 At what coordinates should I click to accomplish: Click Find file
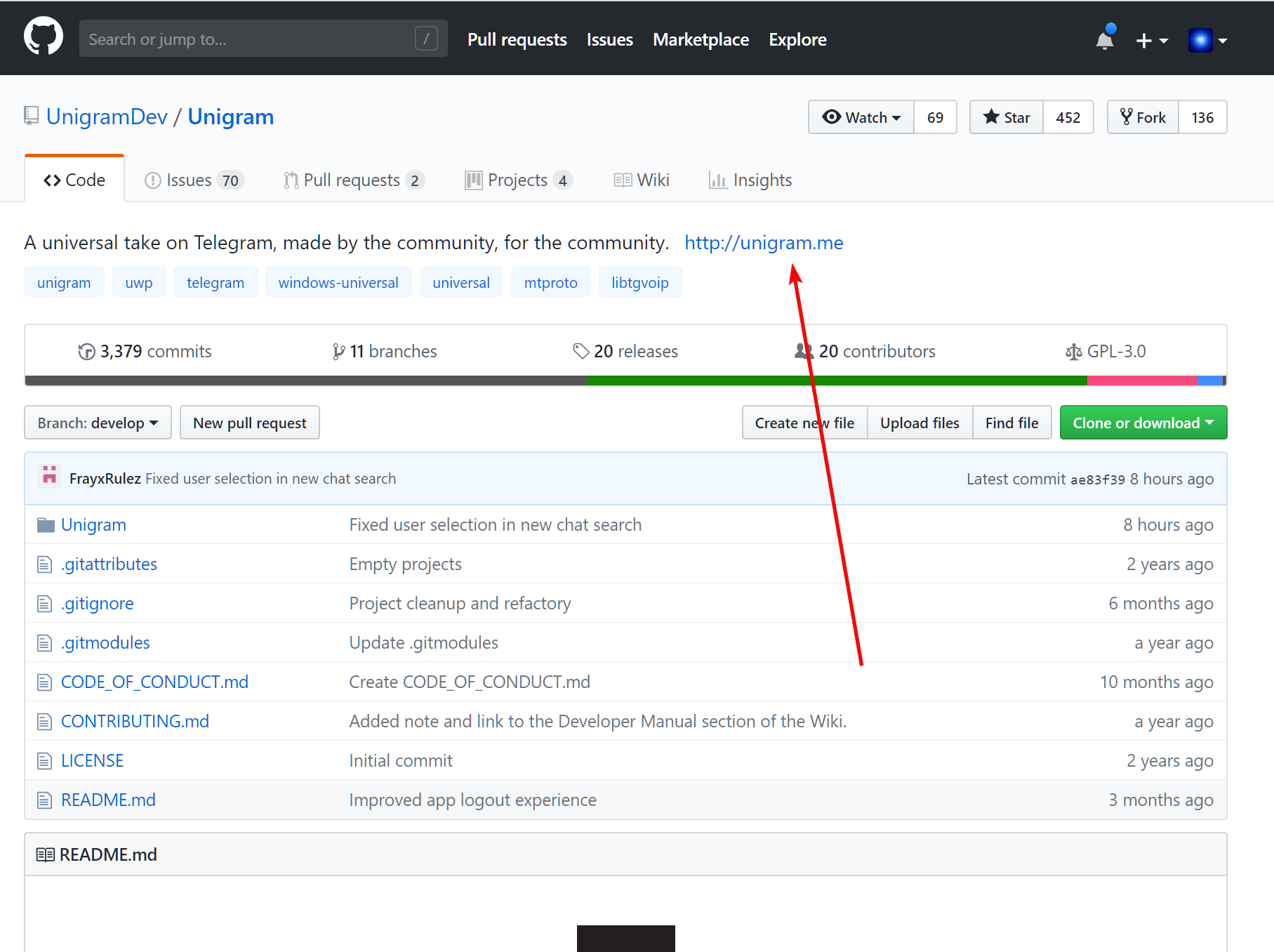(x=1011, y=423)
